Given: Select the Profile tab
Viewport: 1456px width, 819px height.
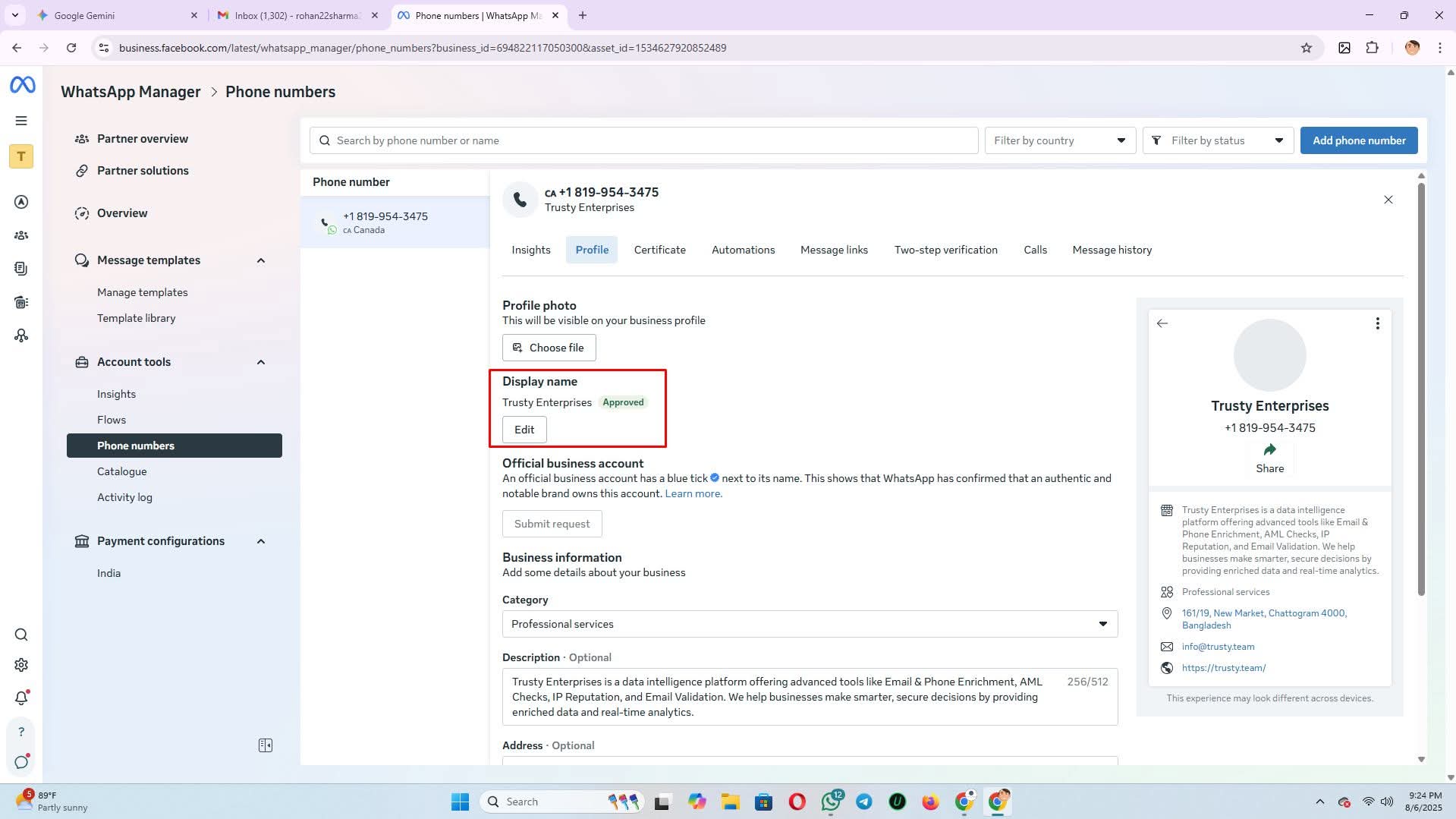Looking at the screenshot, I should 592,250.
